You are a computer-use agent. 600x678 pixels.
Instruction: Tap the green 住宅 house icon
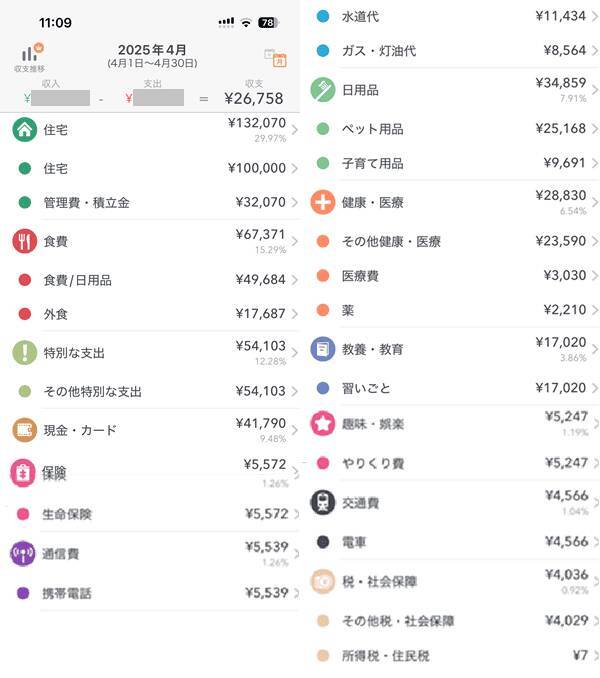pos(25,129)
